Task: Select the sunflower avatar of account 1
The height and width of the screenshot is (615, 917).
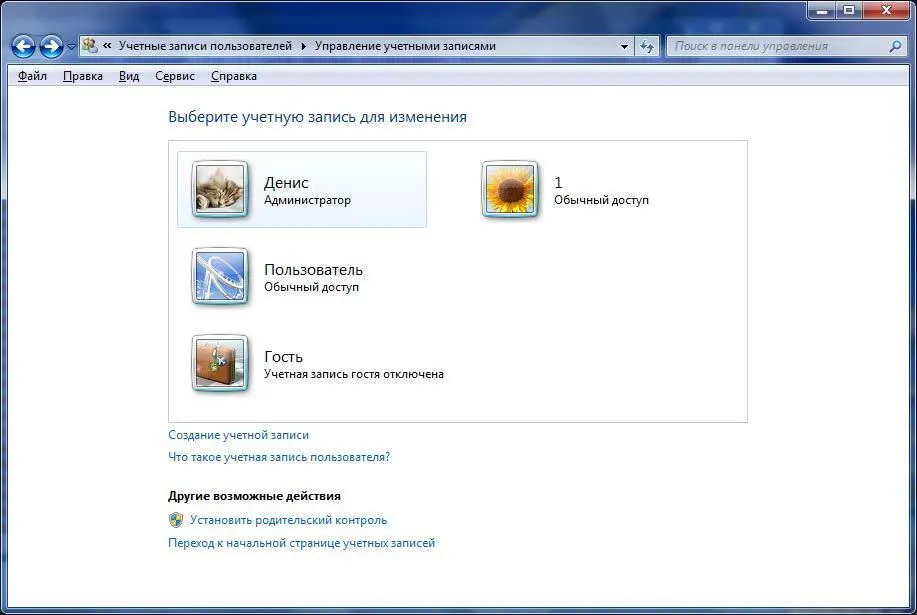Action: [510, 189]
